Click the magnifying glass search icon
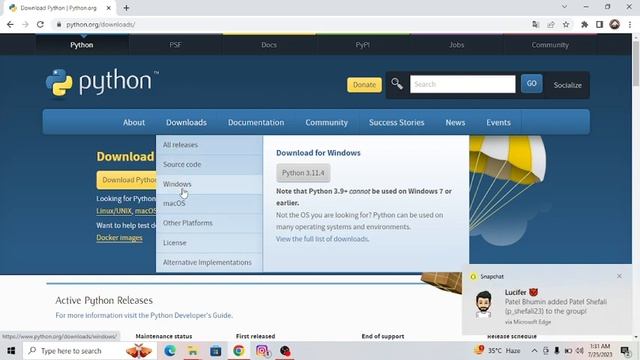This screenshot has height=360, width=640. 397,84
